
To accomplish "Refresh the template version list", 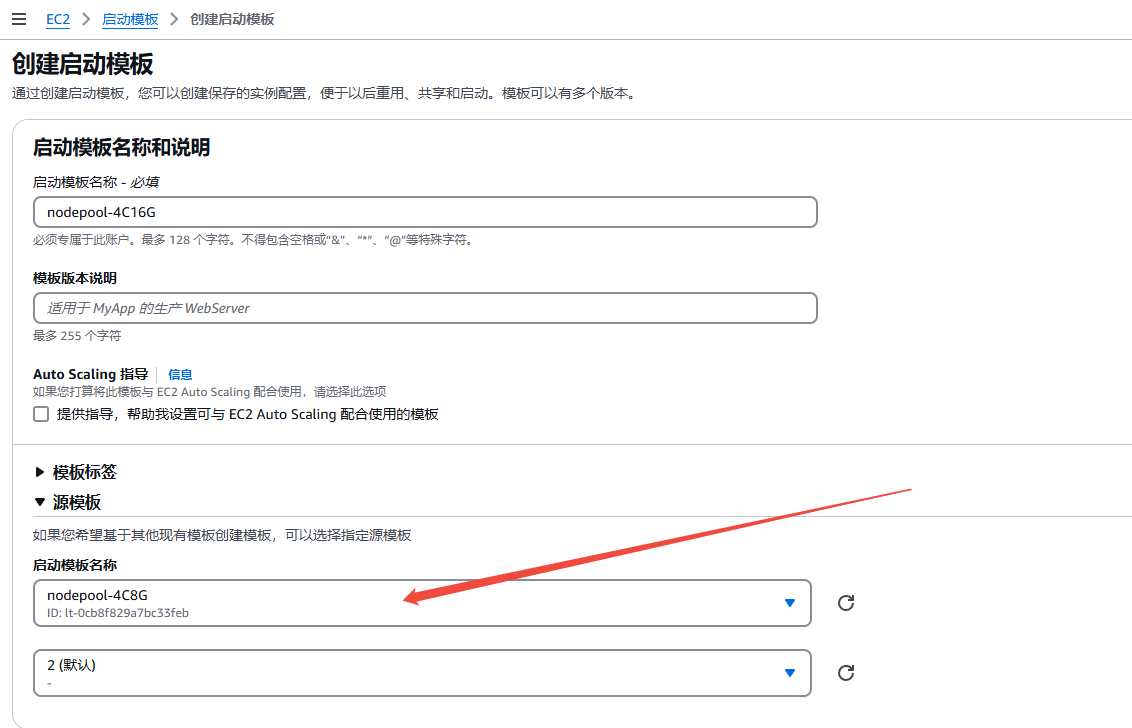I will 845,673.
